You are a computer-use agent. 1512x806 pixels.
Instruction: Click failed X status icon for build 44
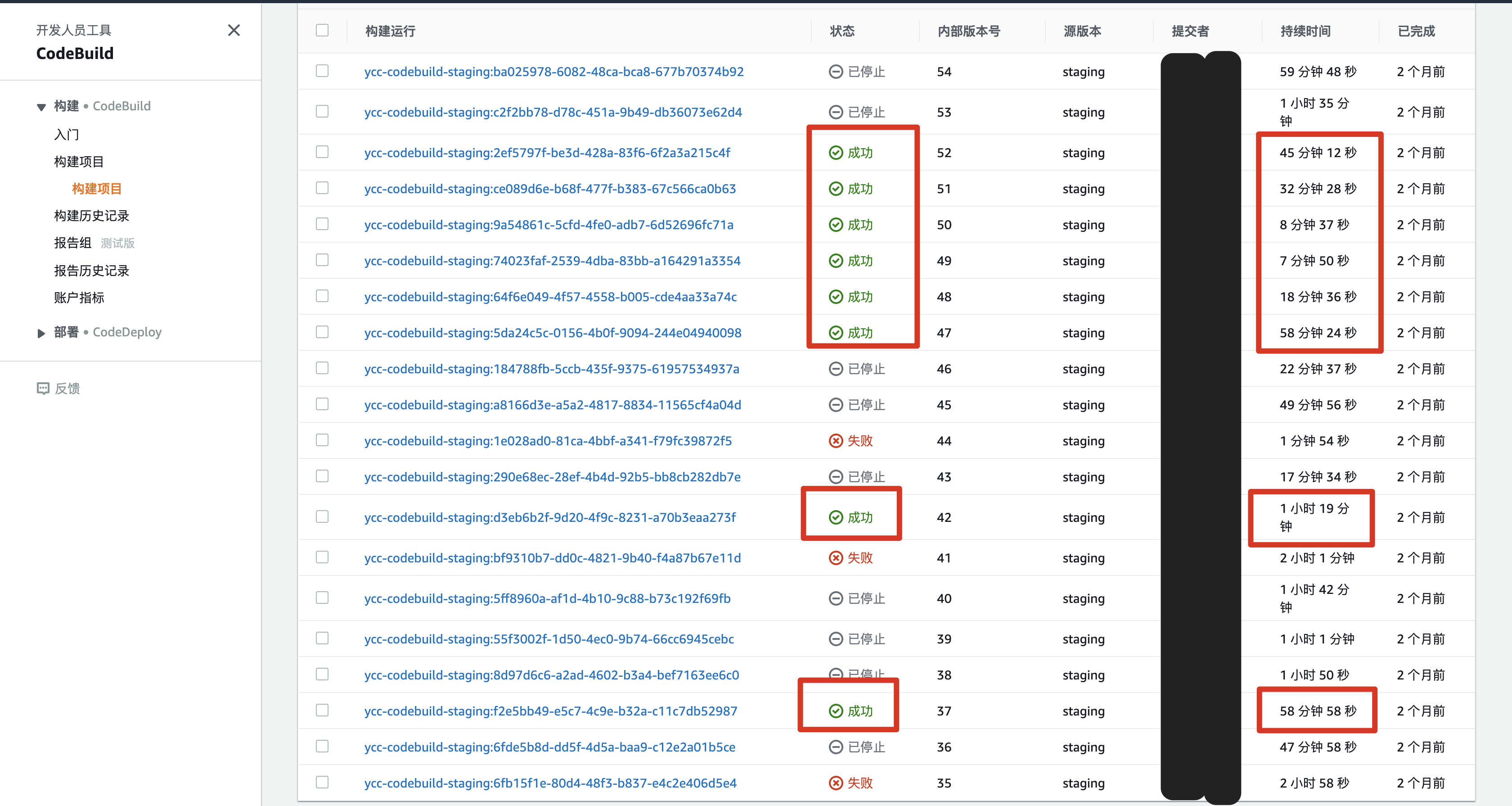tap(835, 440)
